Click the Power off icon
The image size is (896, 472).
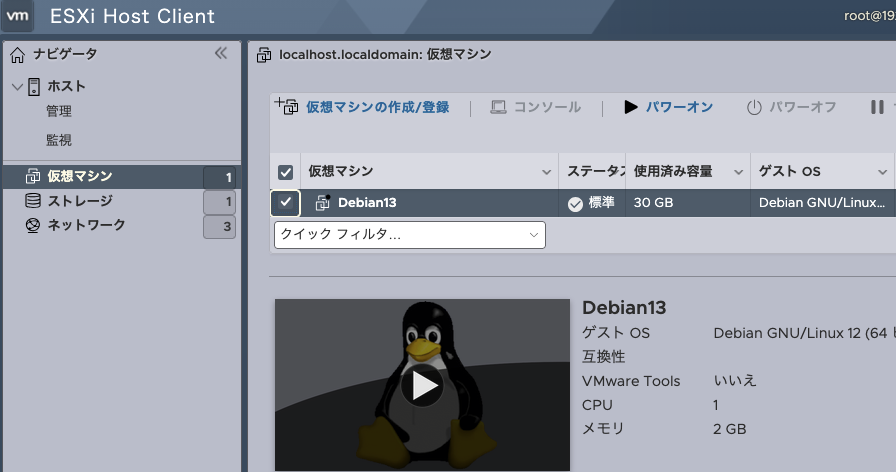[754, 107]
